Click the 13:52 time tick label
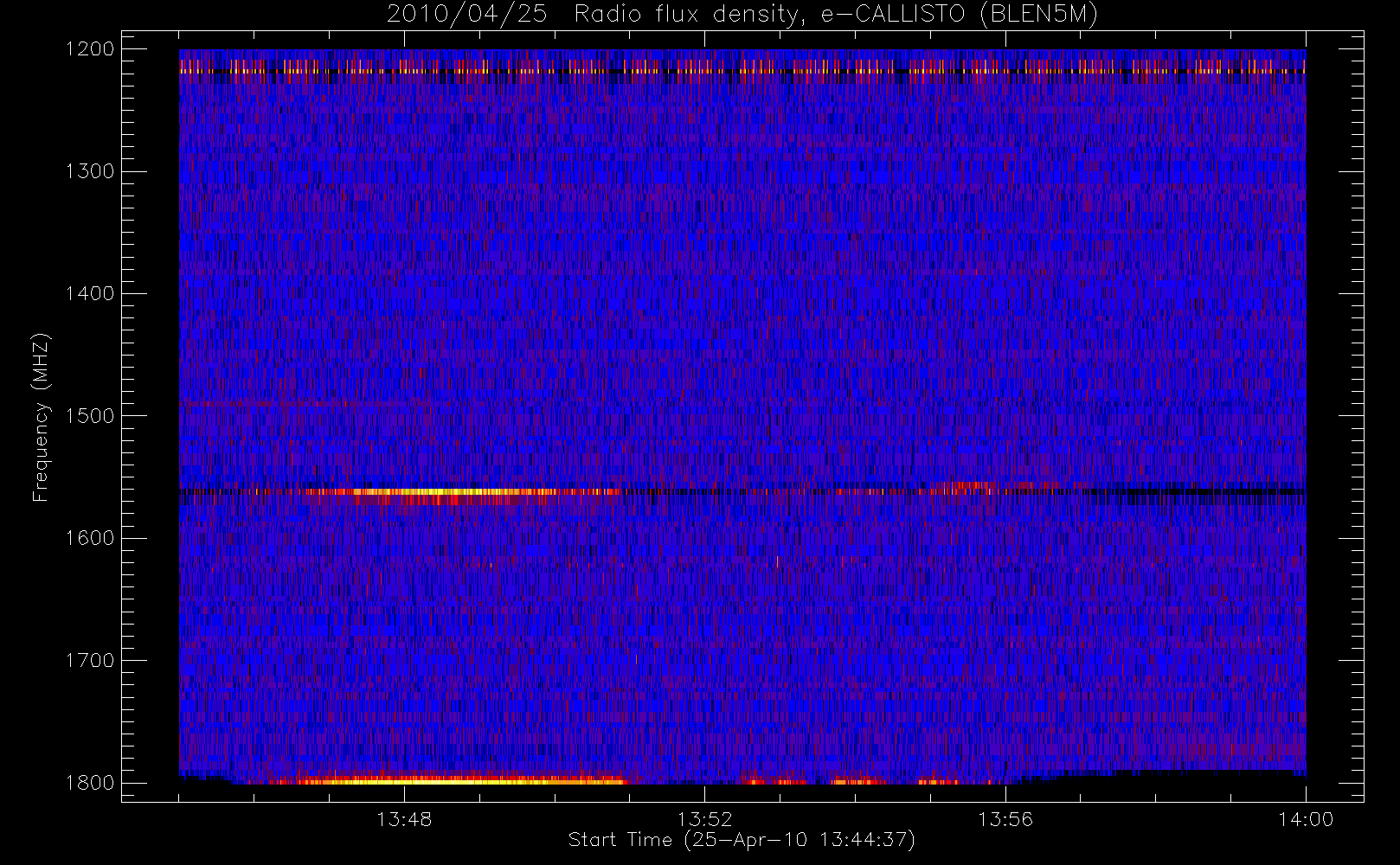The height and width of the screenshot is (865, 1400). point(704,819)
